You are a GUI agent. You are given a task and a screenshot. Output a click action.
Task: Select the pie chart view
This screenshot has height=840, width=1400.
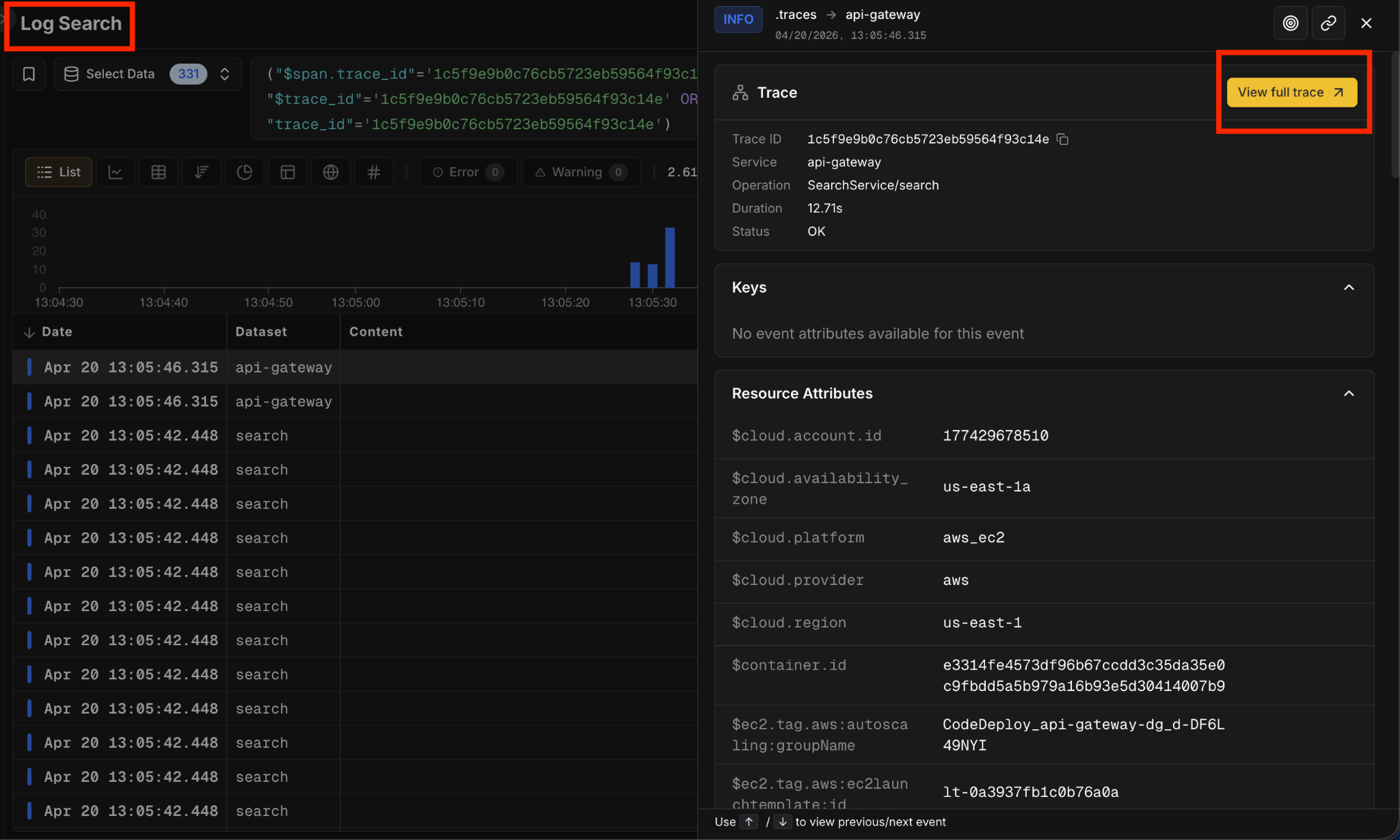tap(244, 172)
